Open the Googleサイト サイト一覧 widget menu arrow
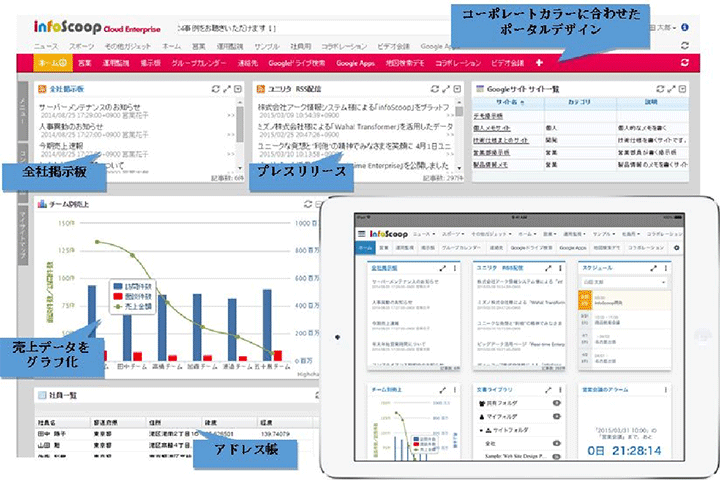This screenshot has height=480, width=720. point(683,89)
